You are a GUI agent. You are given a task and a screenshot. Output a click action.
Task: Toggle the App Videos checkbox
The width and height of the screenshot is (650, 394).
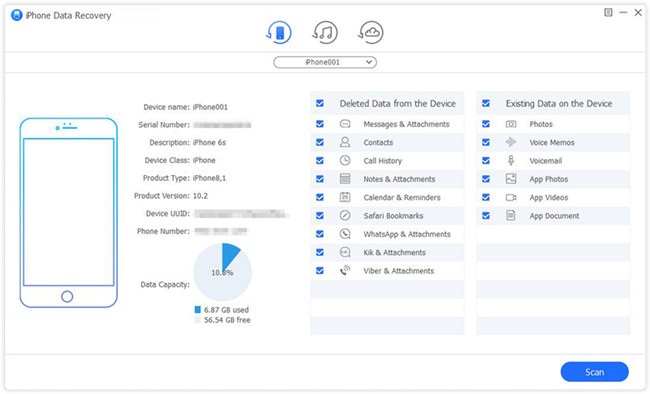486,197
